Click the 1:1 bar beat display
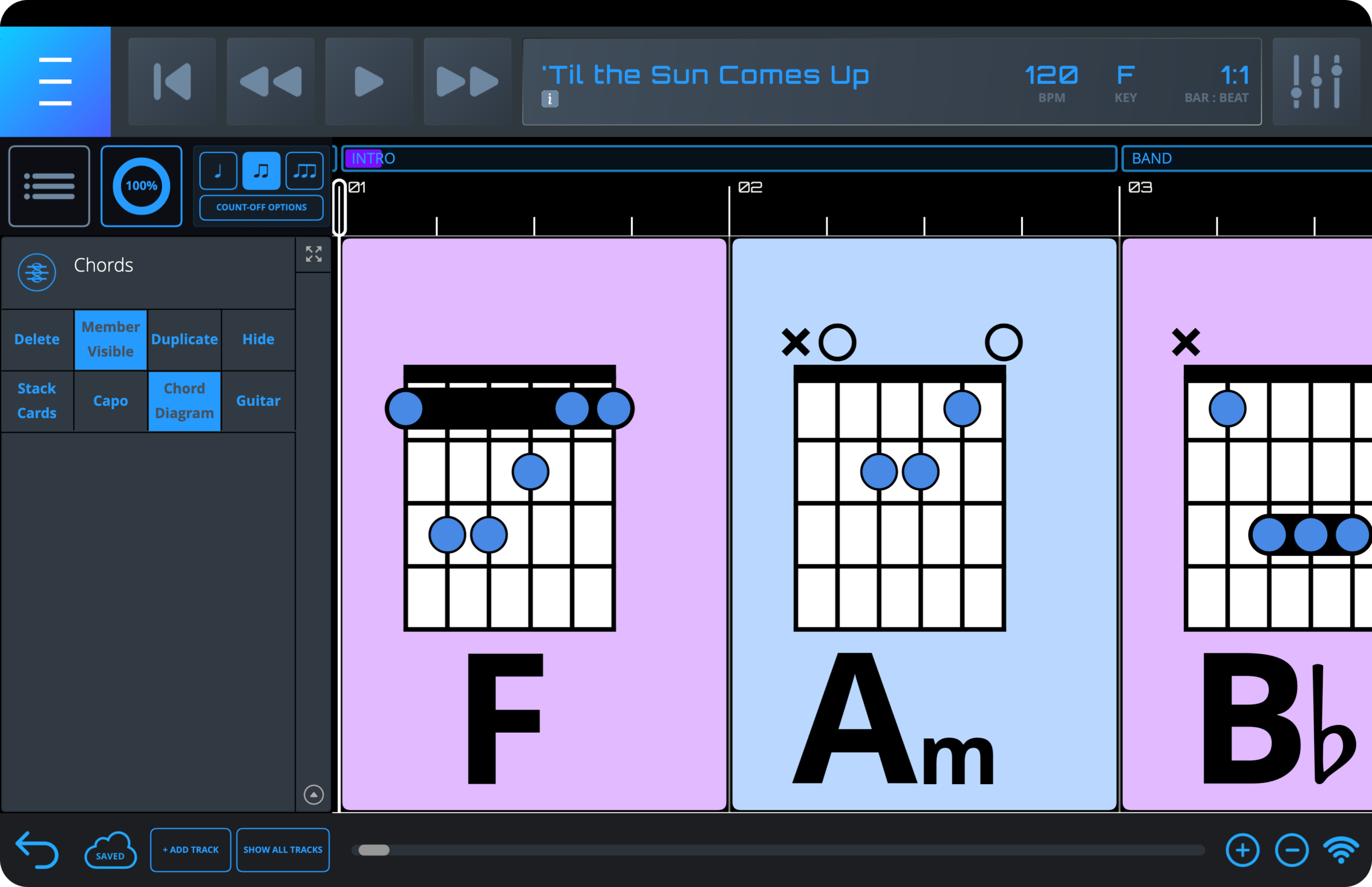 (x=1235, y=75)
